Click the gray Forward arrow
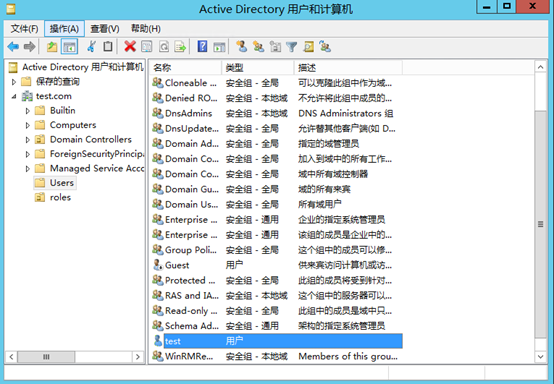 (29, 47)
